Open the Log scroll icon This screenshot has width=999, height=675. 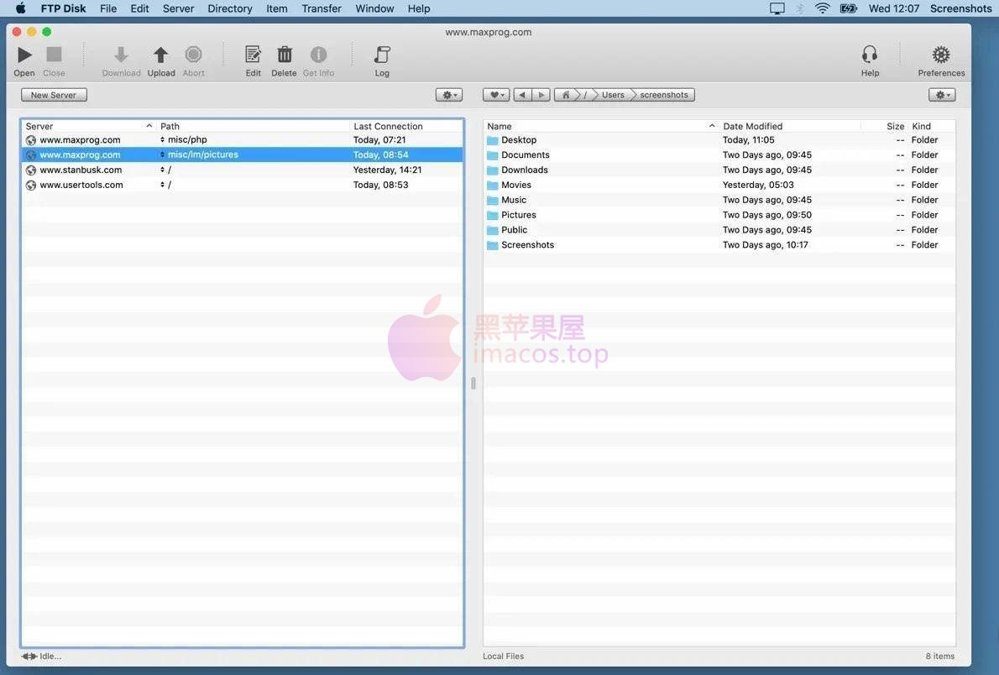click(382, 55)
